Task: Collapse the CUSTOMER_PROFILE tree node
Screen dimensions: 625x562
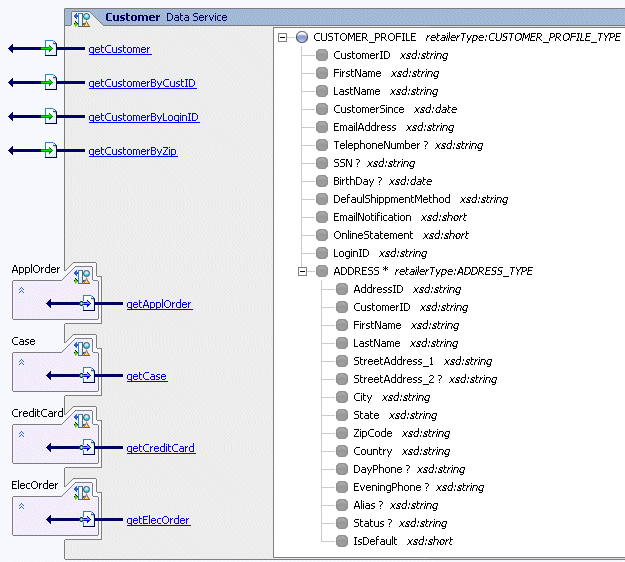Action: click(283, 37)
